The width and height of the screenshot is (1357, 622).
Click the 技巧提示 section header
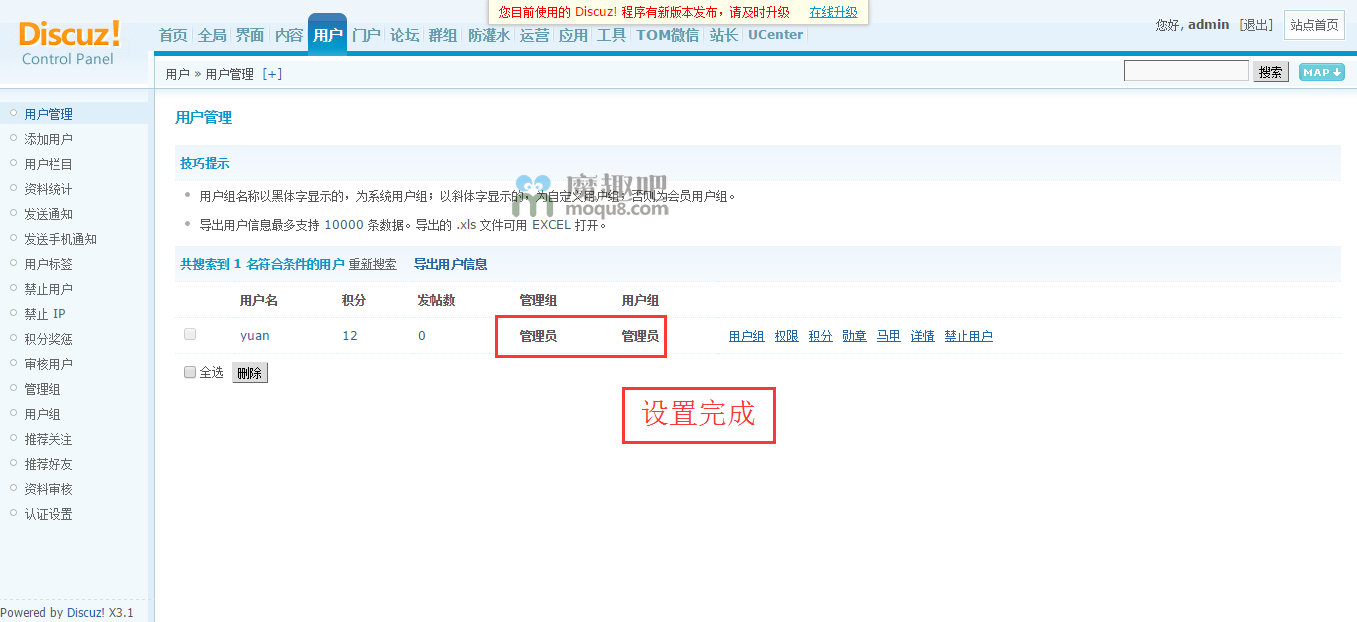point(204,163)
